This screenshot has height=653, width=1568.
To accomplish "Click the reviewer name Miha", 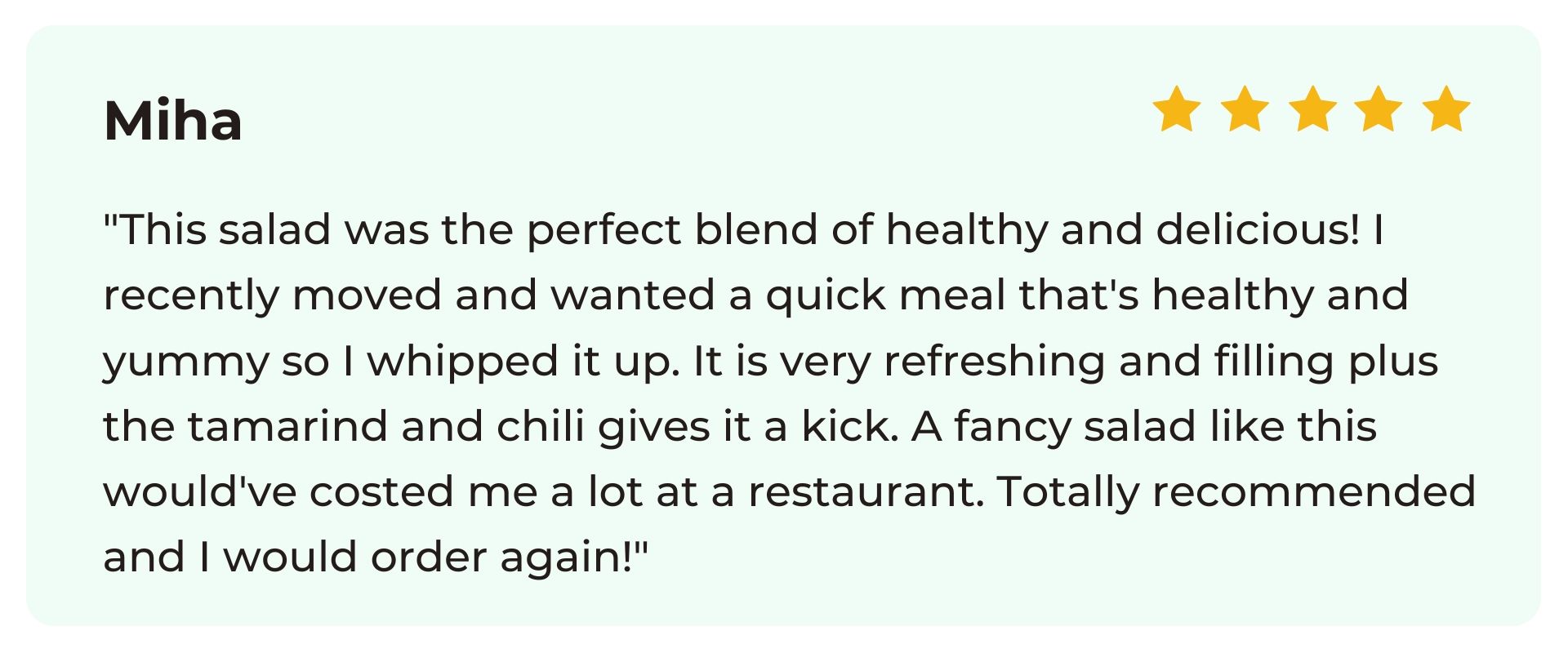I will pos(173,122).
